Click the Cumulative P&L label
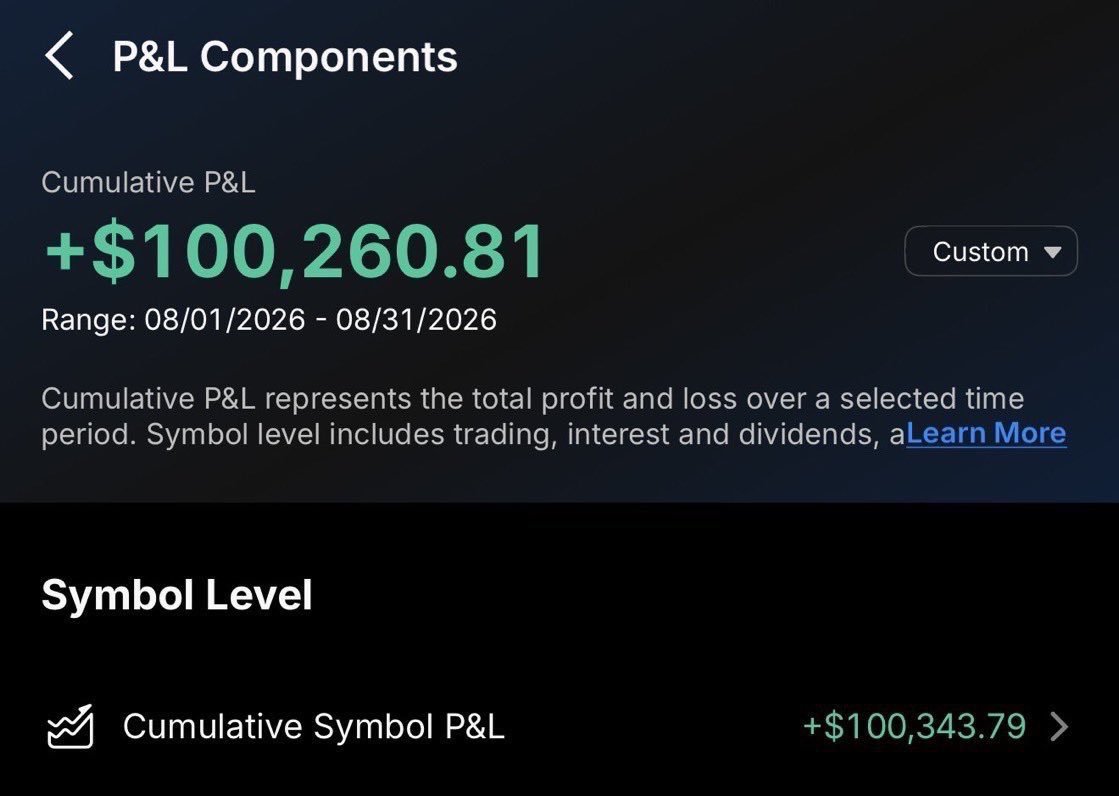1119x796 pixels. [148, 183]
